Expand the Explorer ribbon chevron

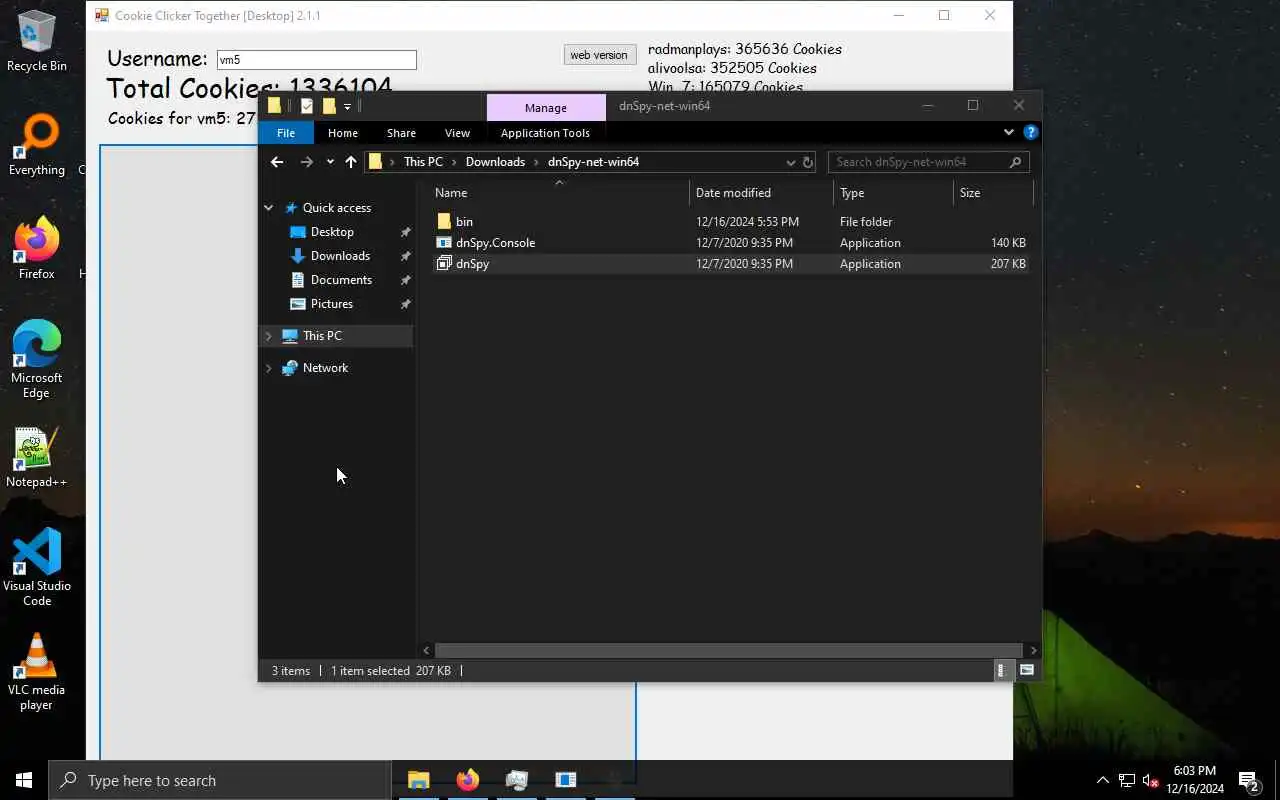coord(1008,132)
